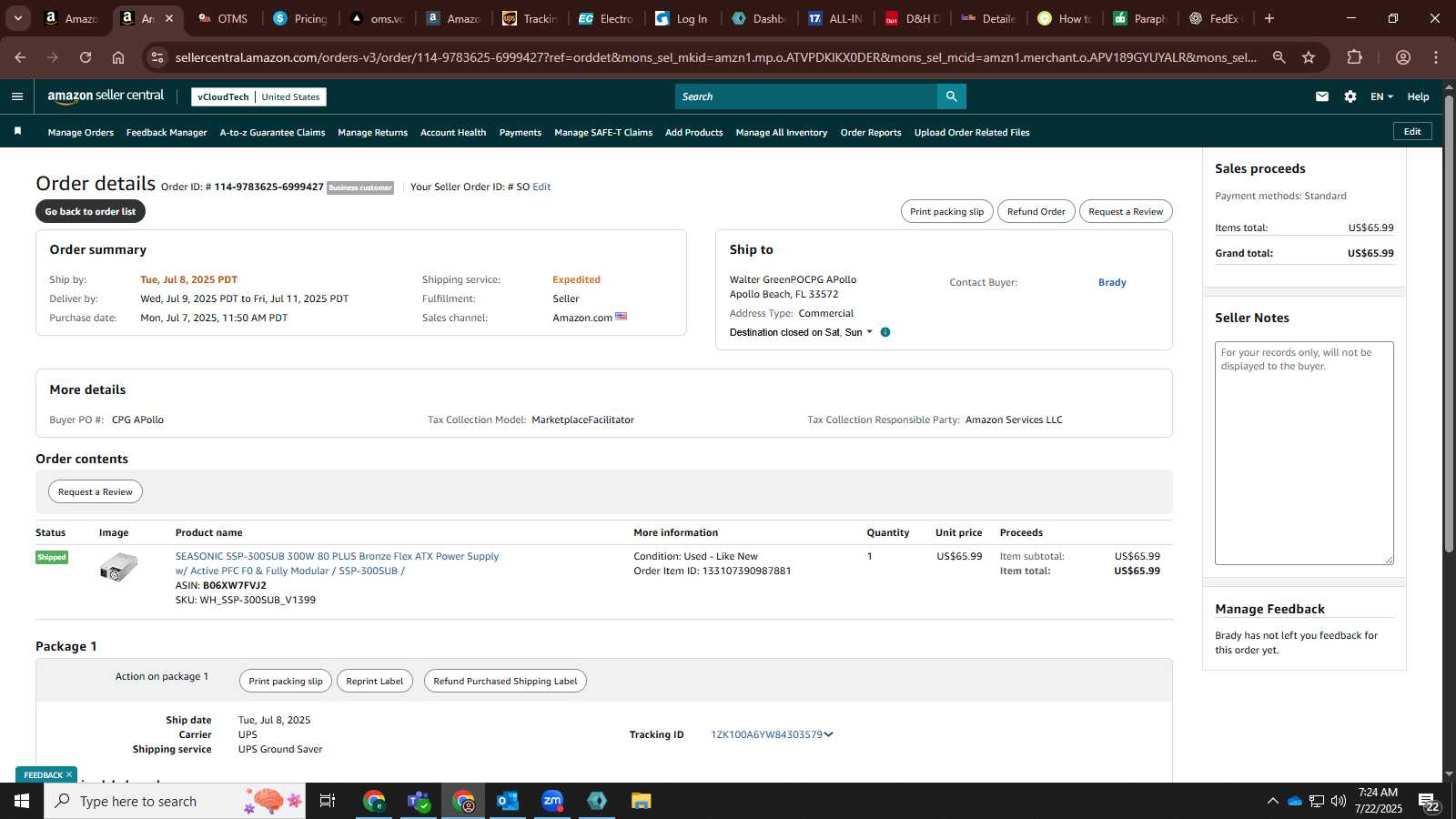Open Upload Order Related Files
The width and height of the screenshot is (1456, 819).
point(972,133)
